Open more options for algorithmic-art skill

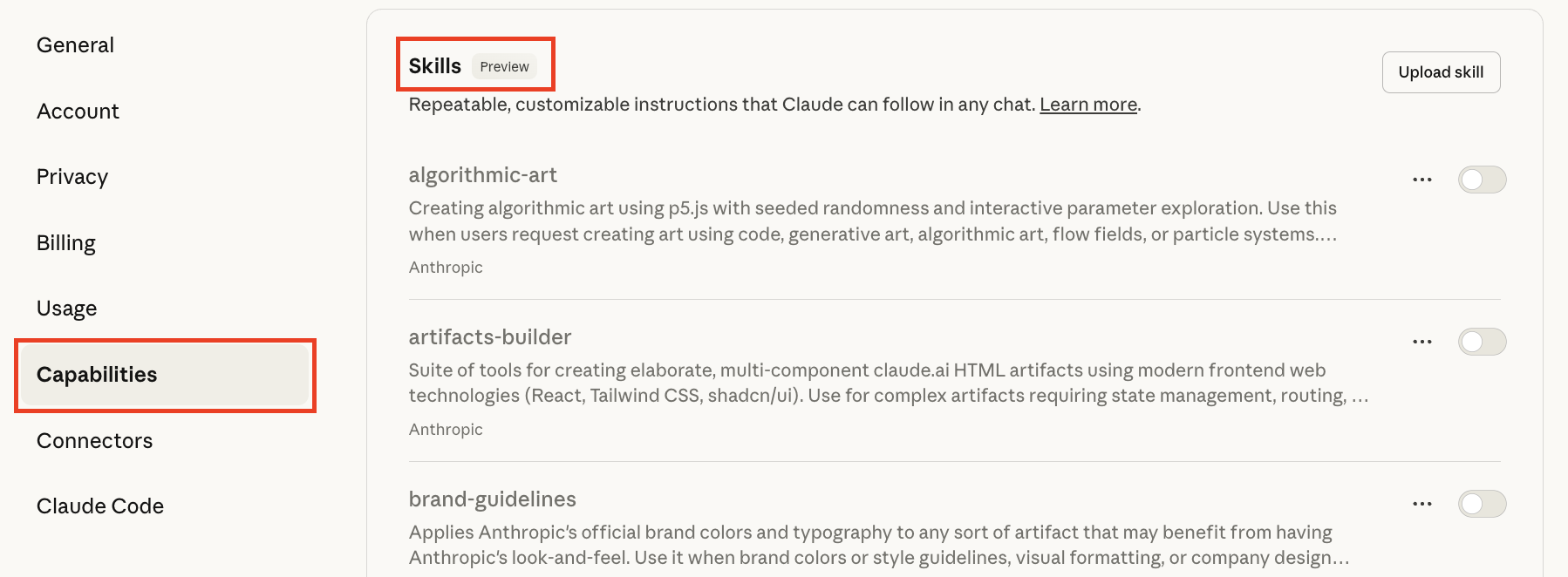[x=1421, y=180]
